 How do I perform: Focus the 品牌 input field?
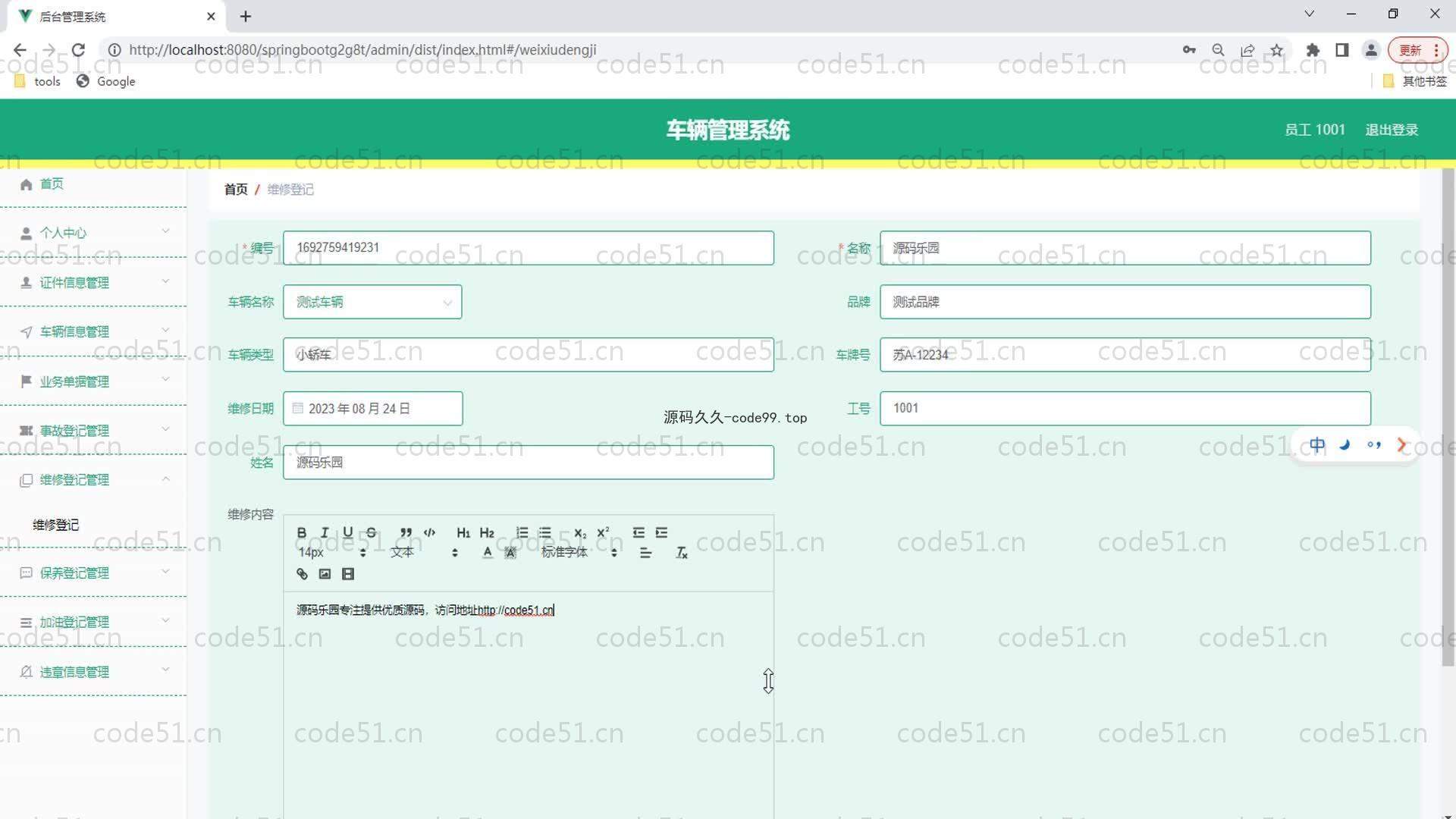[x=1125, y=302]
